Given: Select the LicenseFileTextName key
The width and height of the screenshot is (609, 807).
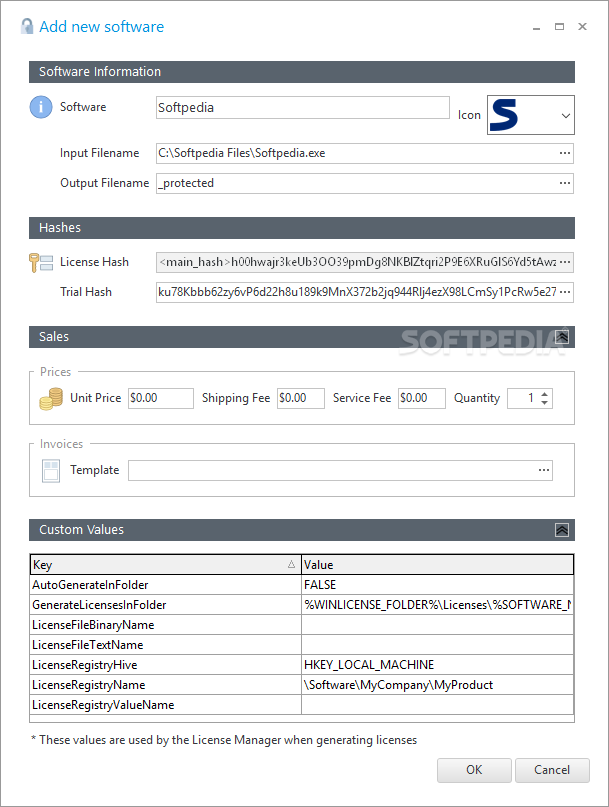Looking at the screenshot, I should [x=165, y=645].
